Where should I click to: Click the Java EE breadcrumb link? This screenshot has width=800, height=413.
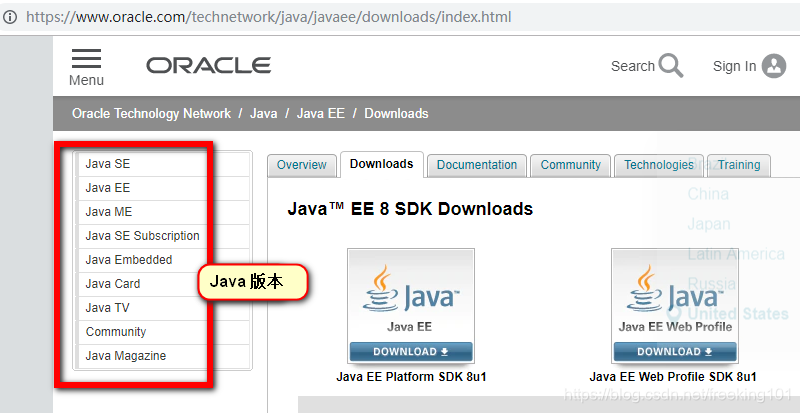[320, 113]
